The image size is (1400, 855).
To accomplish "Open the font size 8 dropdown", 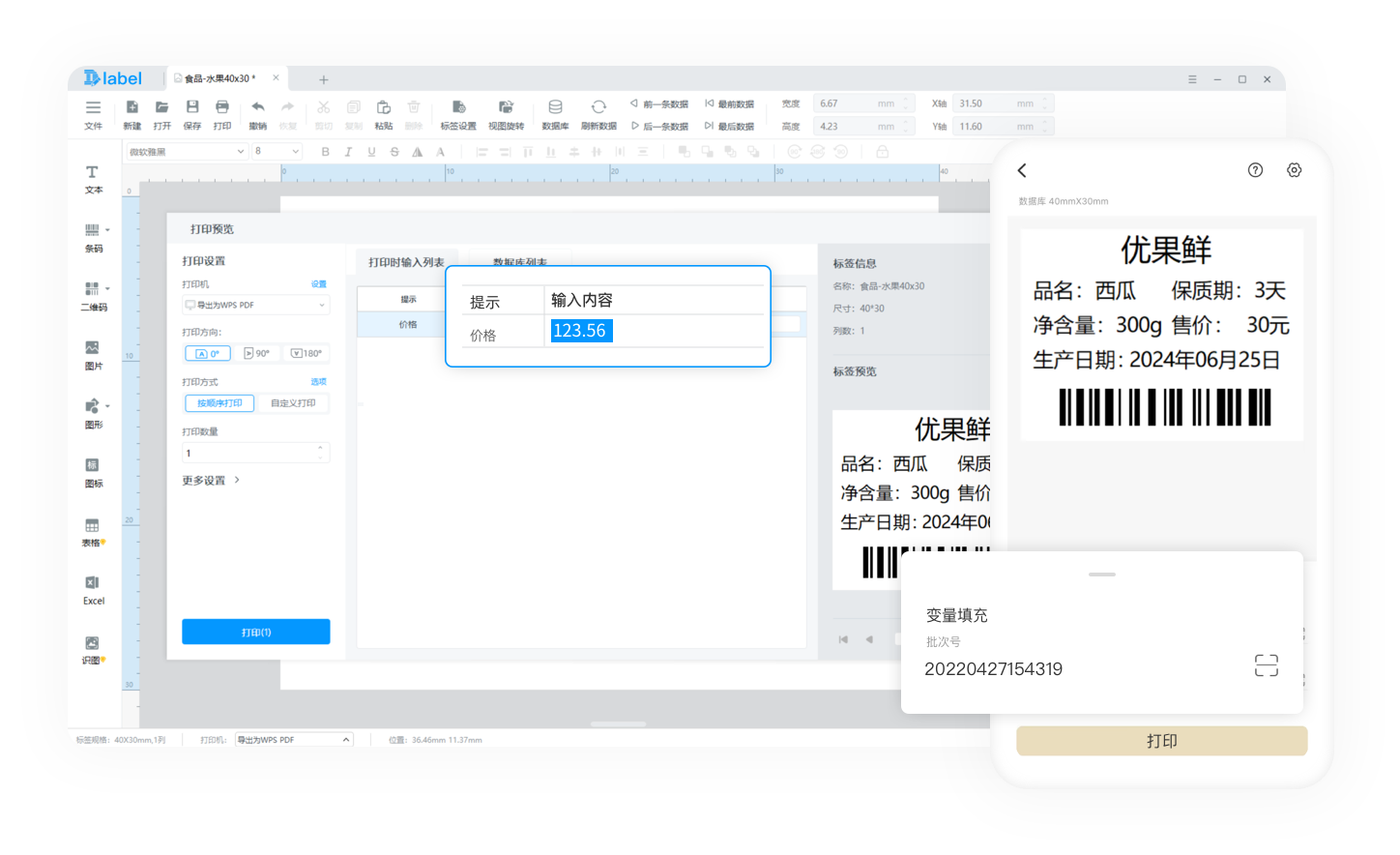I will click(x=277, y=152).
